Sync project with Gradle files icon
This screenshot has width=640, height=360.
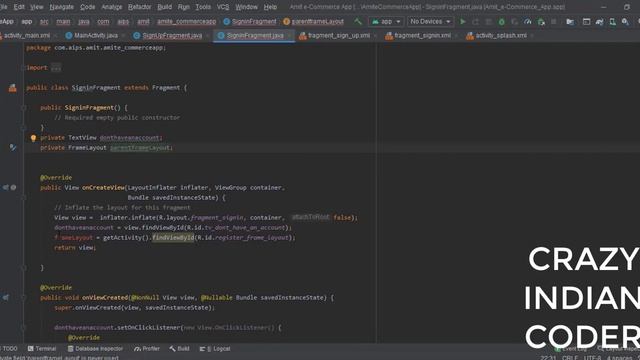click(x=599, y=22)
